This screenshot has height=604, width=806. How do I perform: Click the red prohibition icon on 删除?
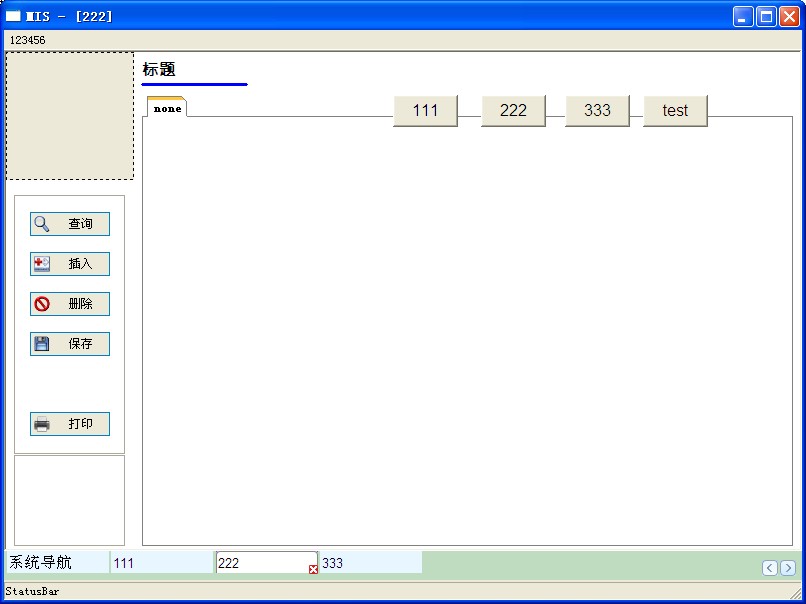[x=42, y=304]
